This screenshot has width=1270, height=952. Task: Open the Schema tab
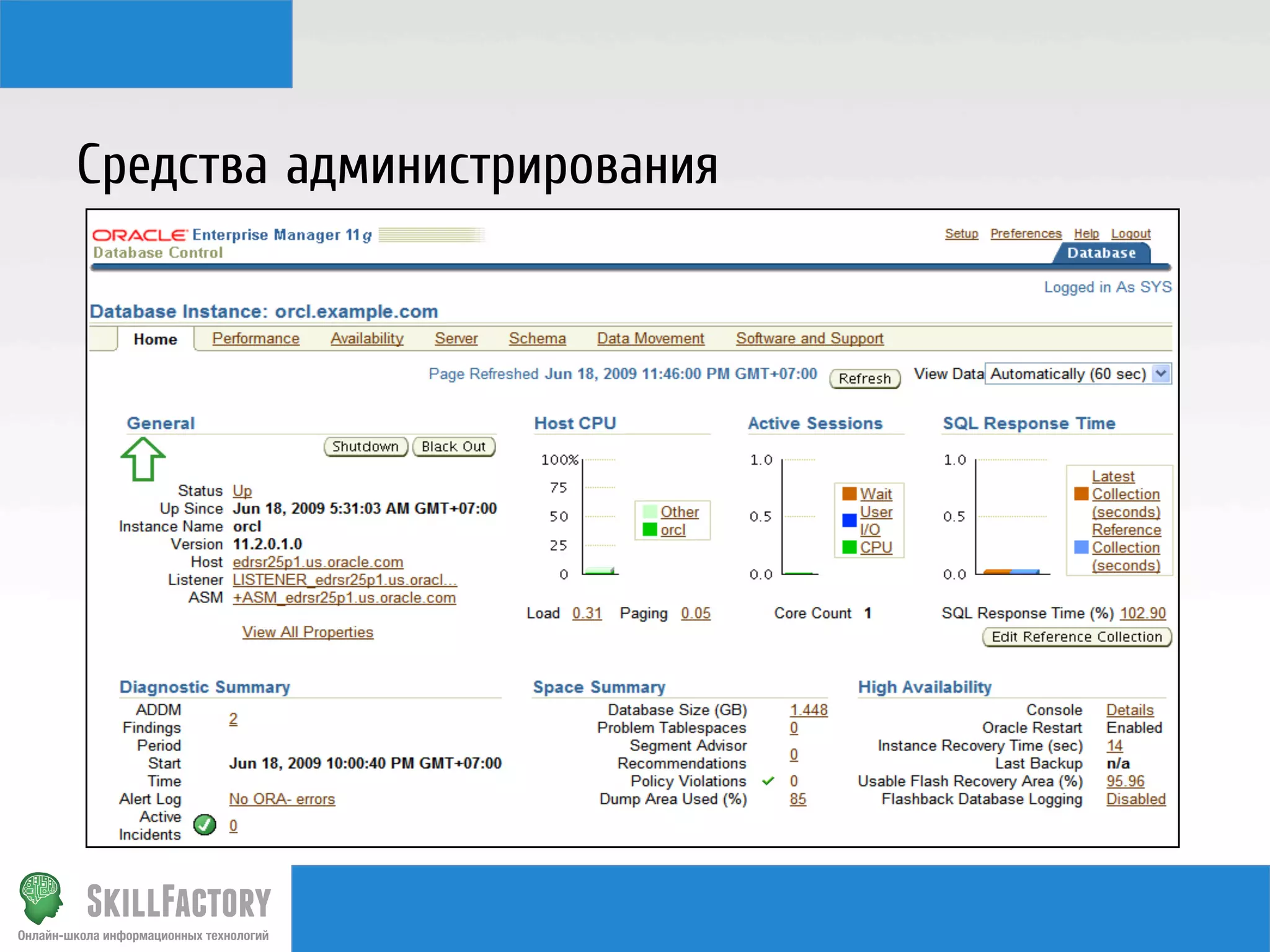point(537,338)
